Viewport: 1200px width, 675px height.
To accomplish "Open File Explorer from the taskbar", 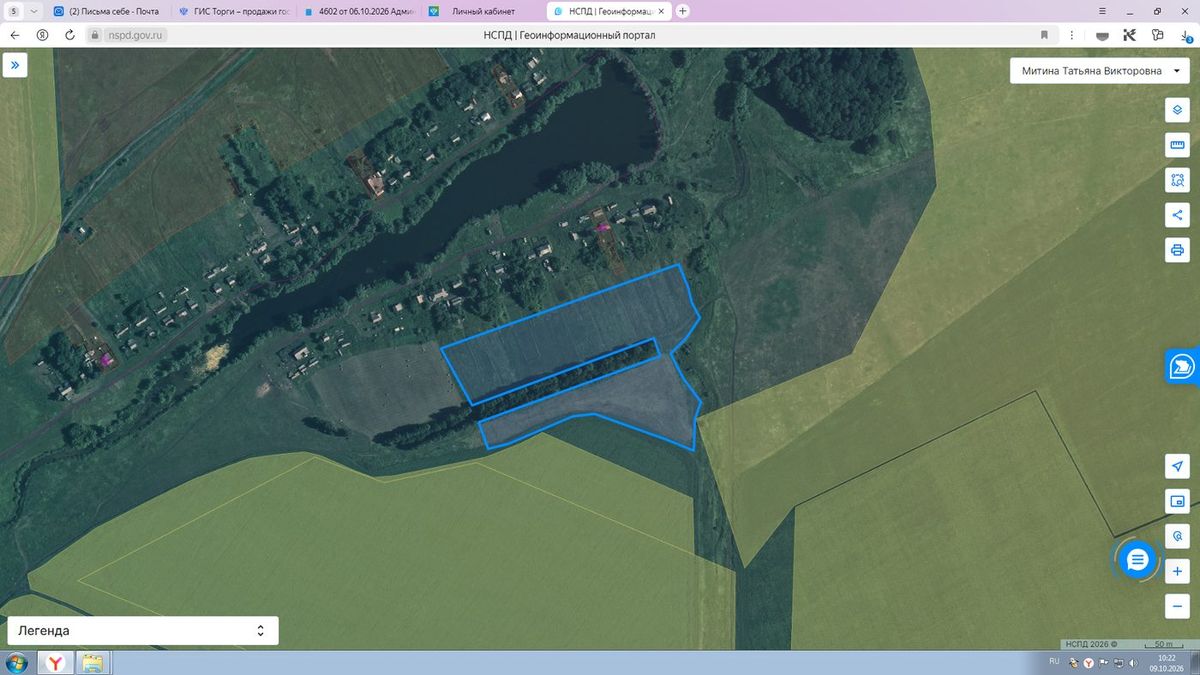I will coord(93,662).
